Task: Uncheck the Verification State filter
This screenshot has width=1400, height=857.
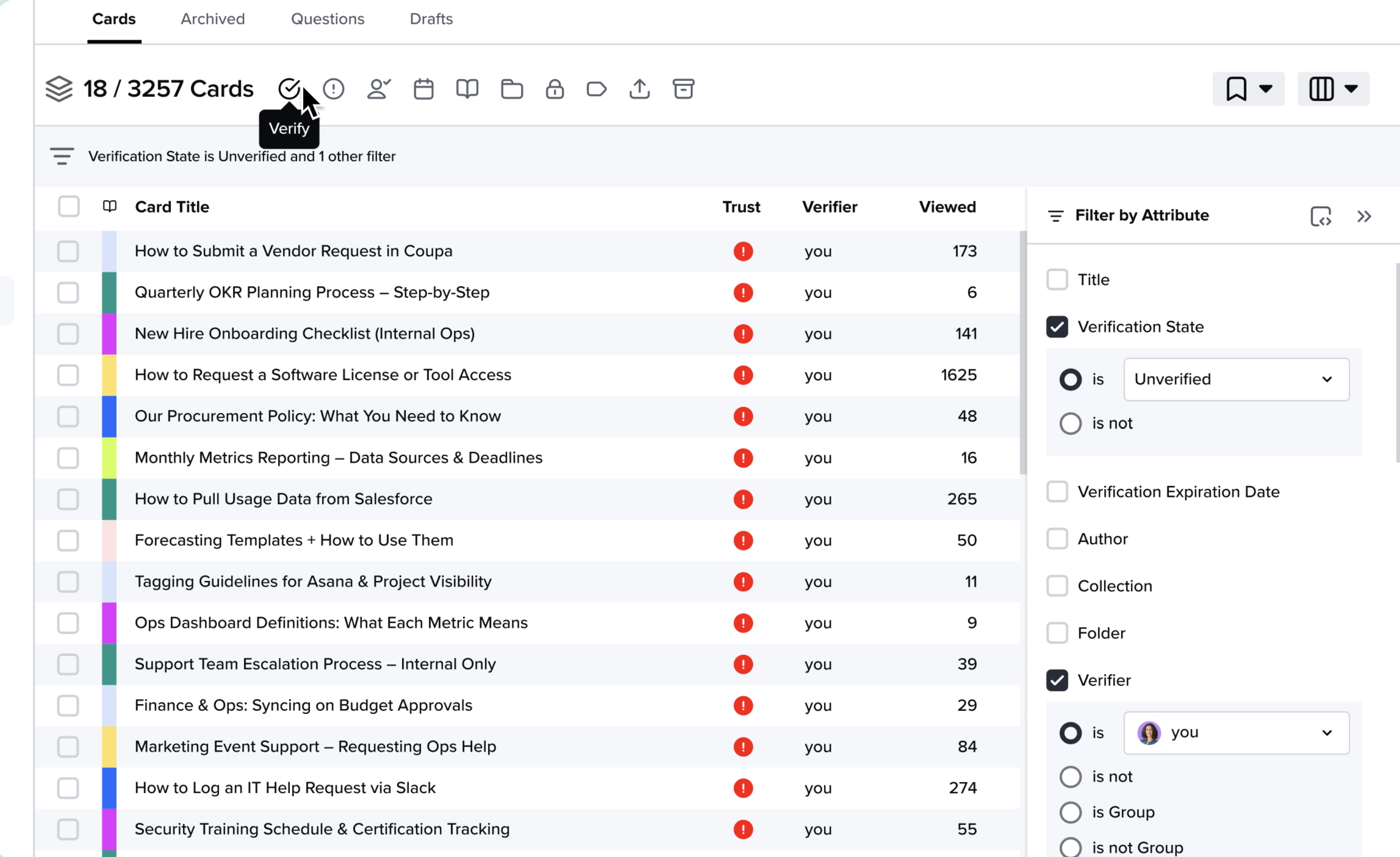Action: [1057, 327]
